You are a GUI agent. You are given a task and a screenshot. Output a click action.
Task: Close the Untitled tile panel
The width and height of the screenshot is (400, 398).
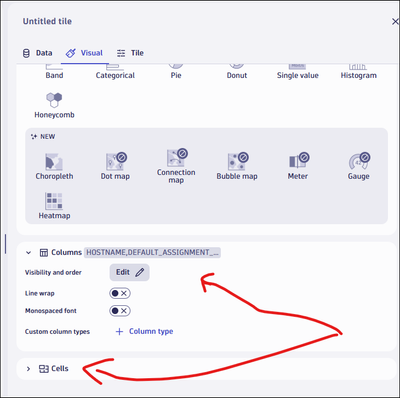click(x=395, y=22)
